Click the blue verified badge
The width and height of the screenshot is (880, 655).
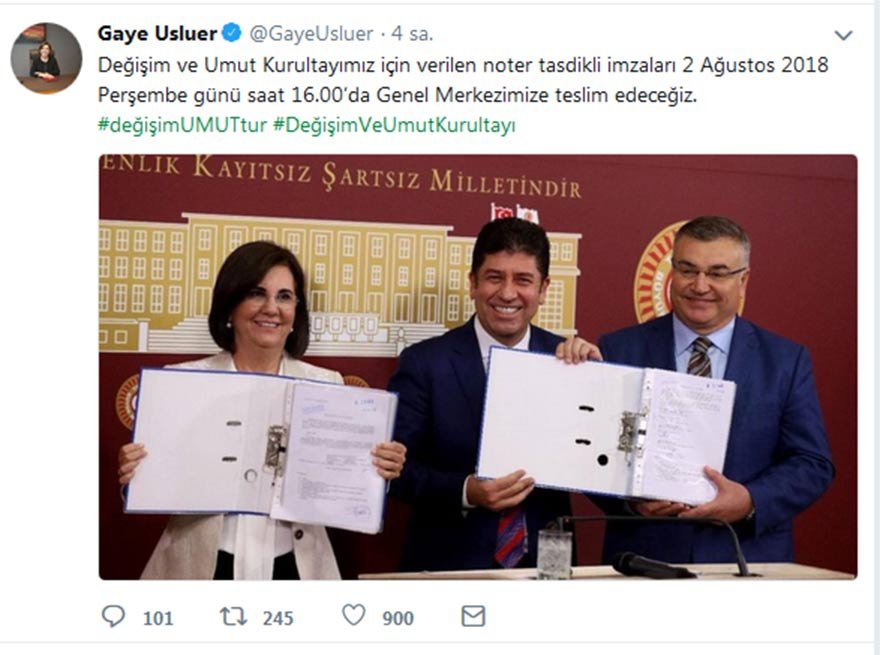pyautogui.click(x=231, y=33)
